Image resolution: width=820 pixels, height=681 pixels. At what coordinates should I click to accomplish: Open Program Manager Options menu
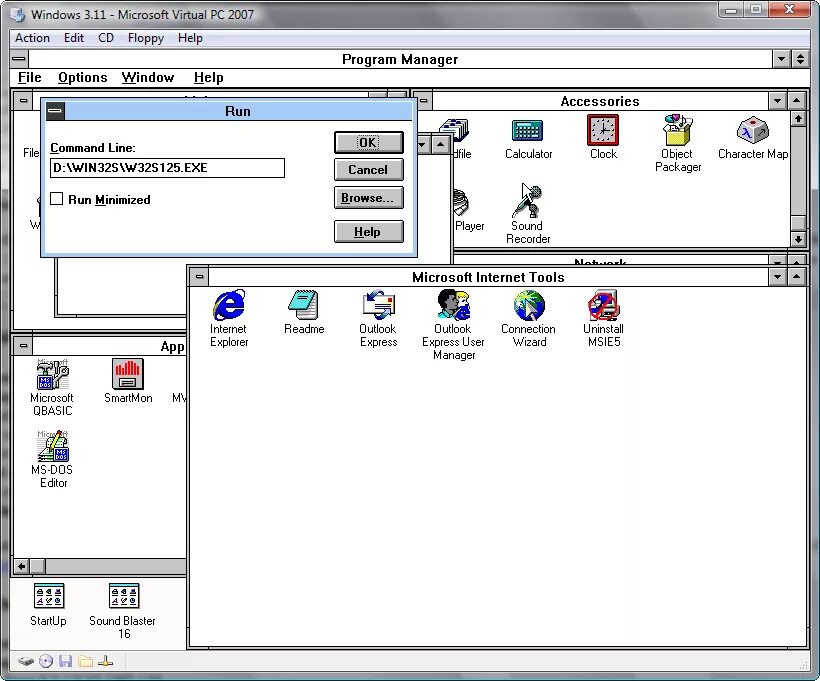pyautogui.click(x=83, y=77)
